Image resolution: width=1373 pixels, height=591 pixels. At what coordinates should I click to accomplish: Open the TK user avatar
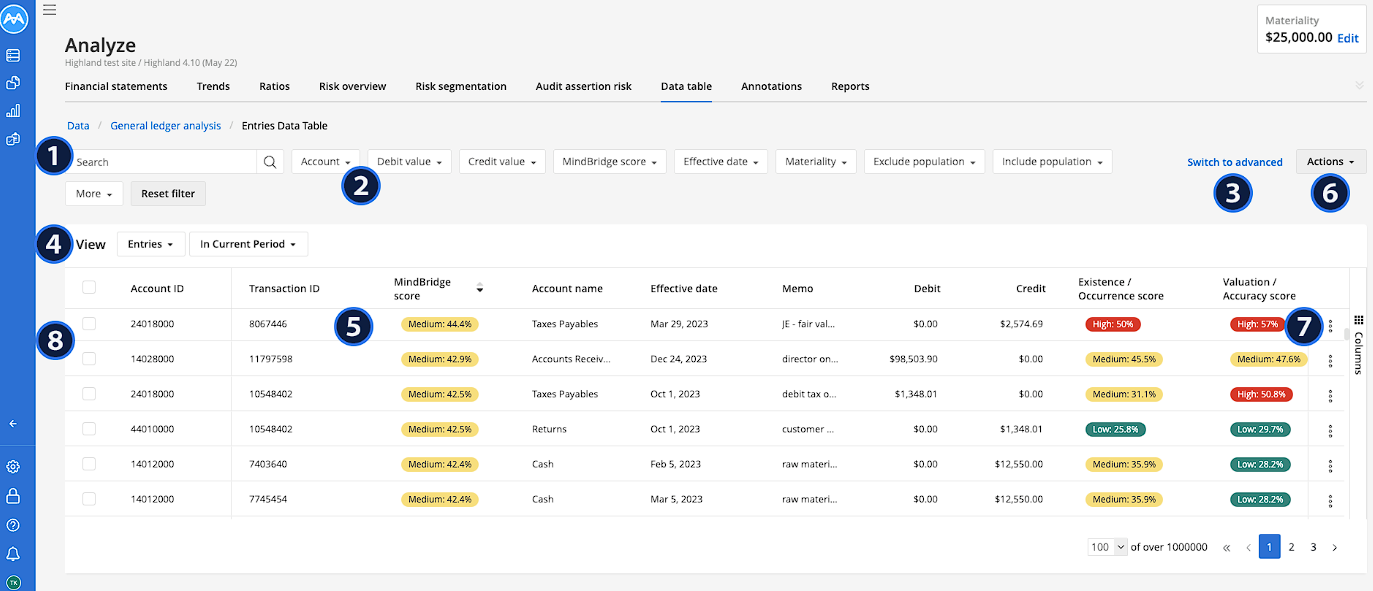(14, 582)
